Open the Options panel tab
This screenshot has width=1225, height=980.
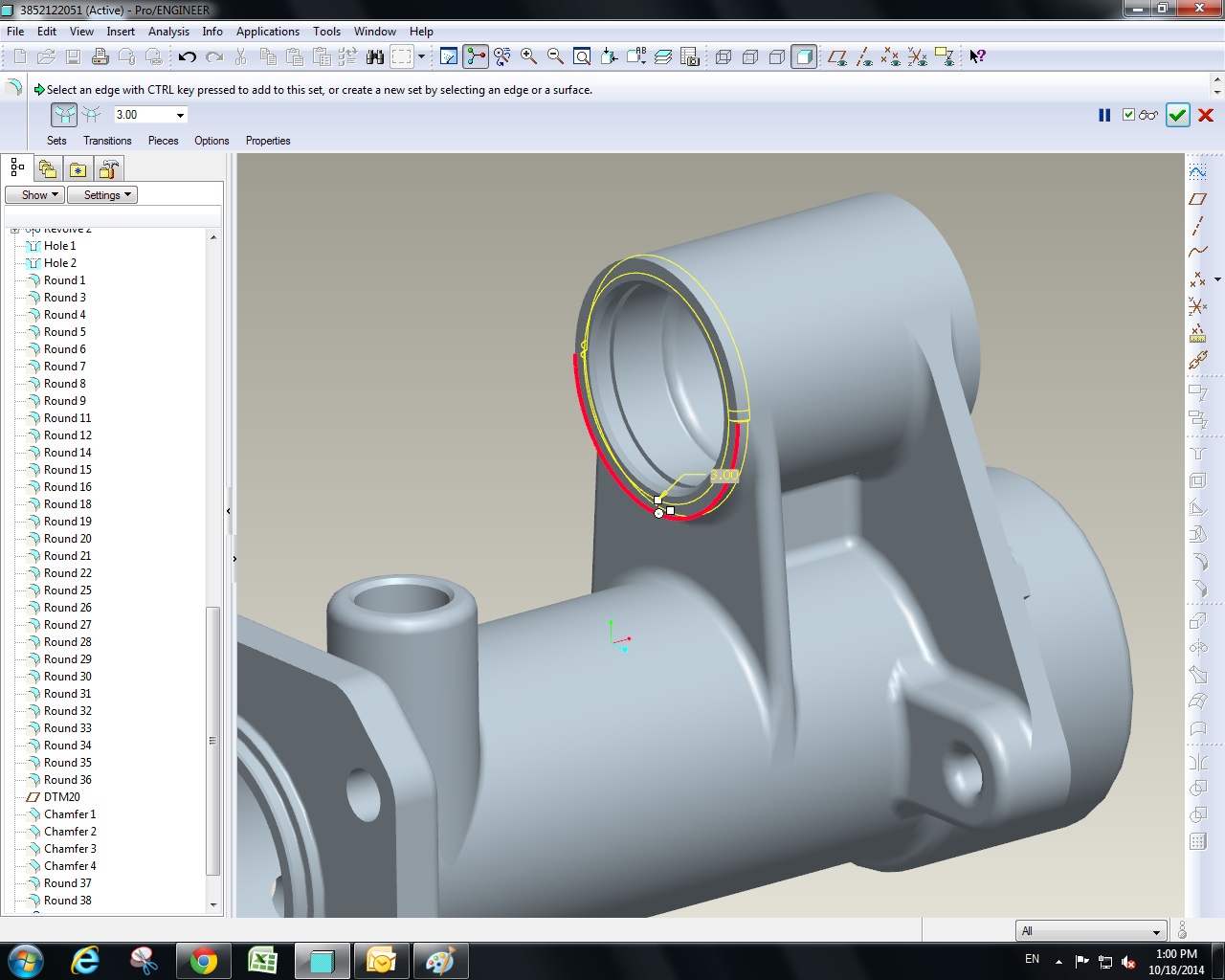coord(212,141)
